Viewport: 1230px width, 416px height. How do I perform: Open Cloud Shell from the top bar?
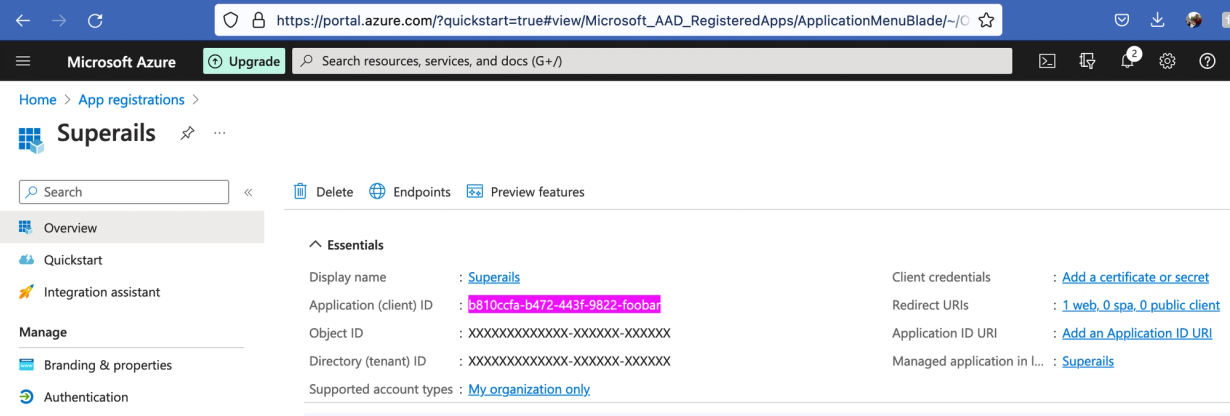point(1047,61)
